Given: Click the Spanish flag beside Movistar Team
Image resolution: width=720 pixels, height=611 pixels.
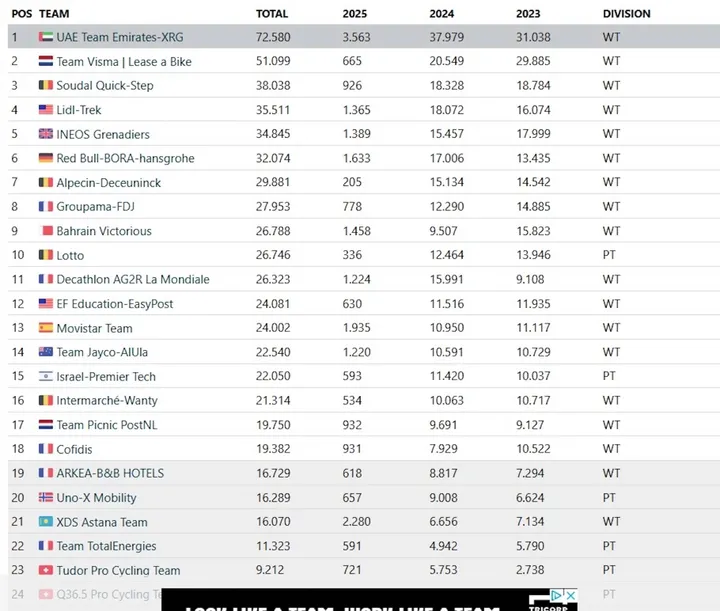Looking at the screenshot, I should pos(45,328).
